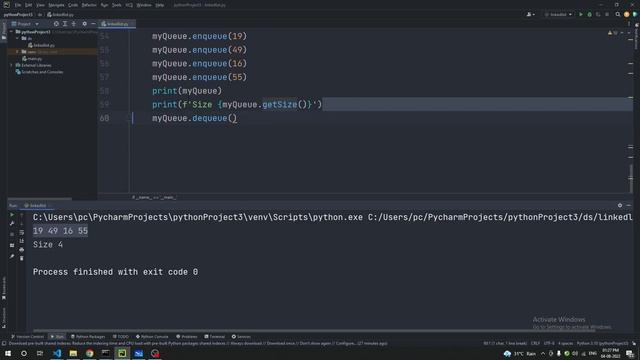Collapse the ds folder in tree
This screenshot has width=640, height=360.
(18, 38)
